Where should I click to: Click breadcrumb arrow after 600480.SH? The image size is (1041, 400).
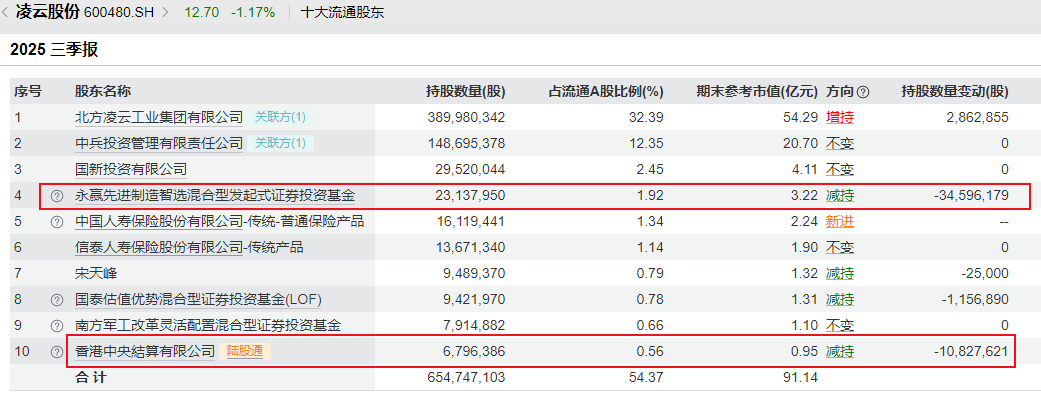167,13
